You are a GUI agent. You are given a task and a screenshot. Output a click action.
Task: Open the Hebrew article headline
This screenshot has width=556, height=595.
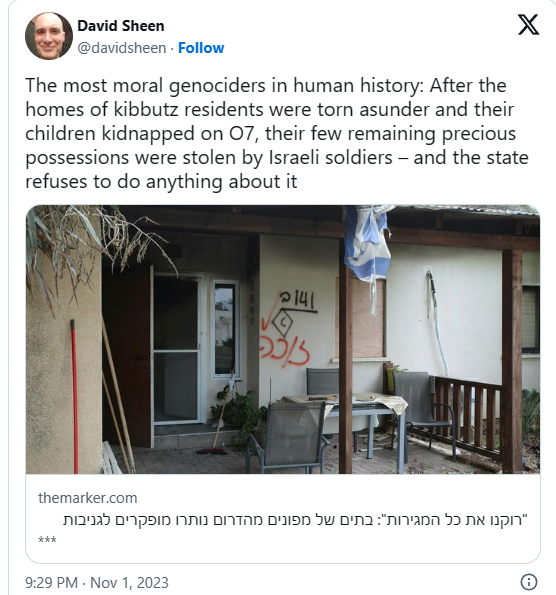coord(295,519)
